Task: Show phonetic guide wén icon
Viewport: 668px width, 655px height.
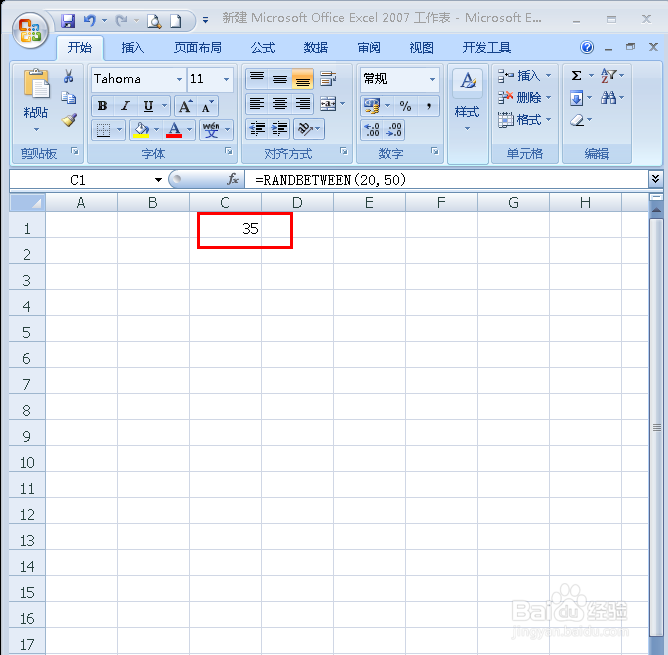Action: [211, 130]
